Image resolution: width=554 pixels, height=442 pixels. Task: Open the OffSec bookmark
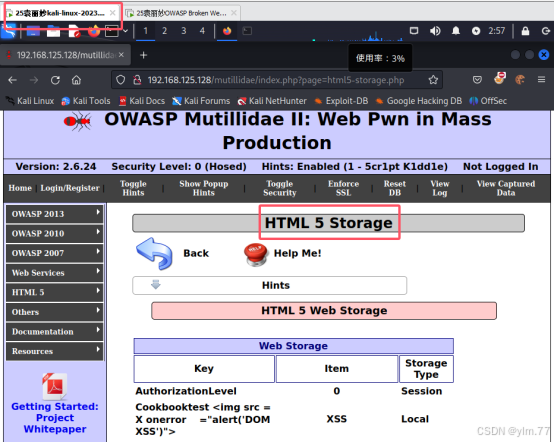point(488,101)
